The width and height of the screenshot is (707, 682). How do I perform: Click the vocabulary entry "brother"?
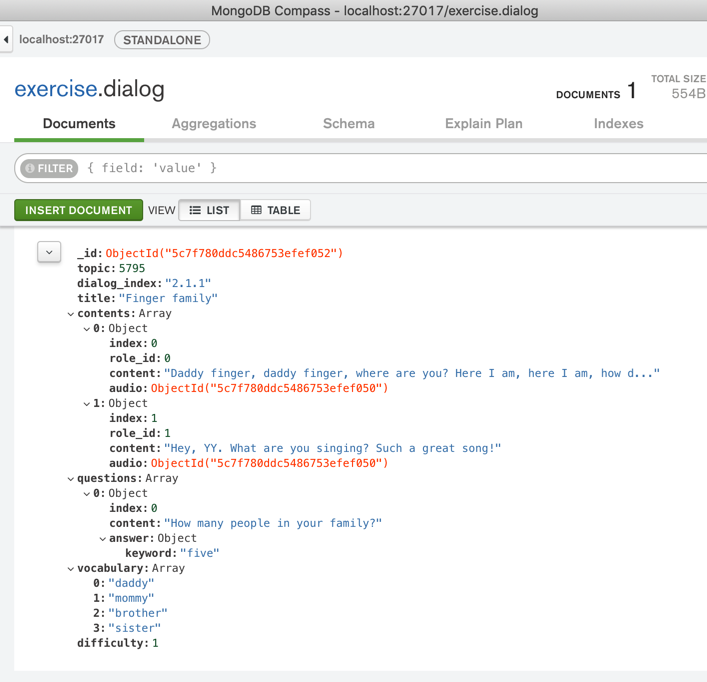coord(138,613)
